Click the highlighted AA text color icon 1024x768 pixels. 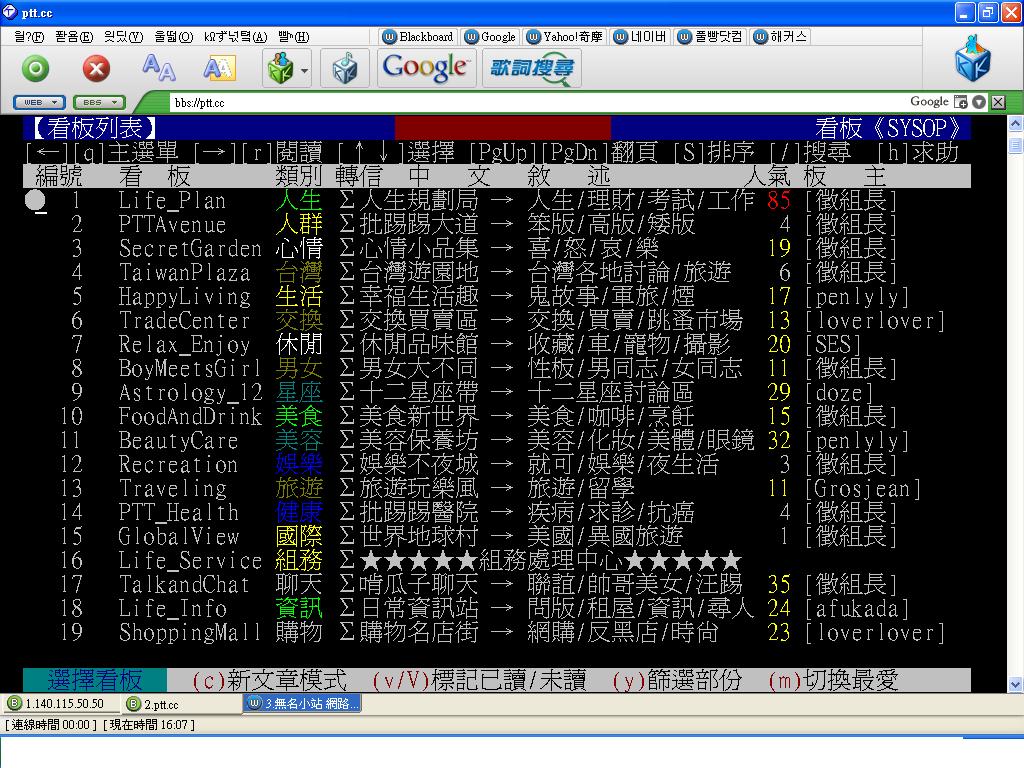tap(219, 68)
